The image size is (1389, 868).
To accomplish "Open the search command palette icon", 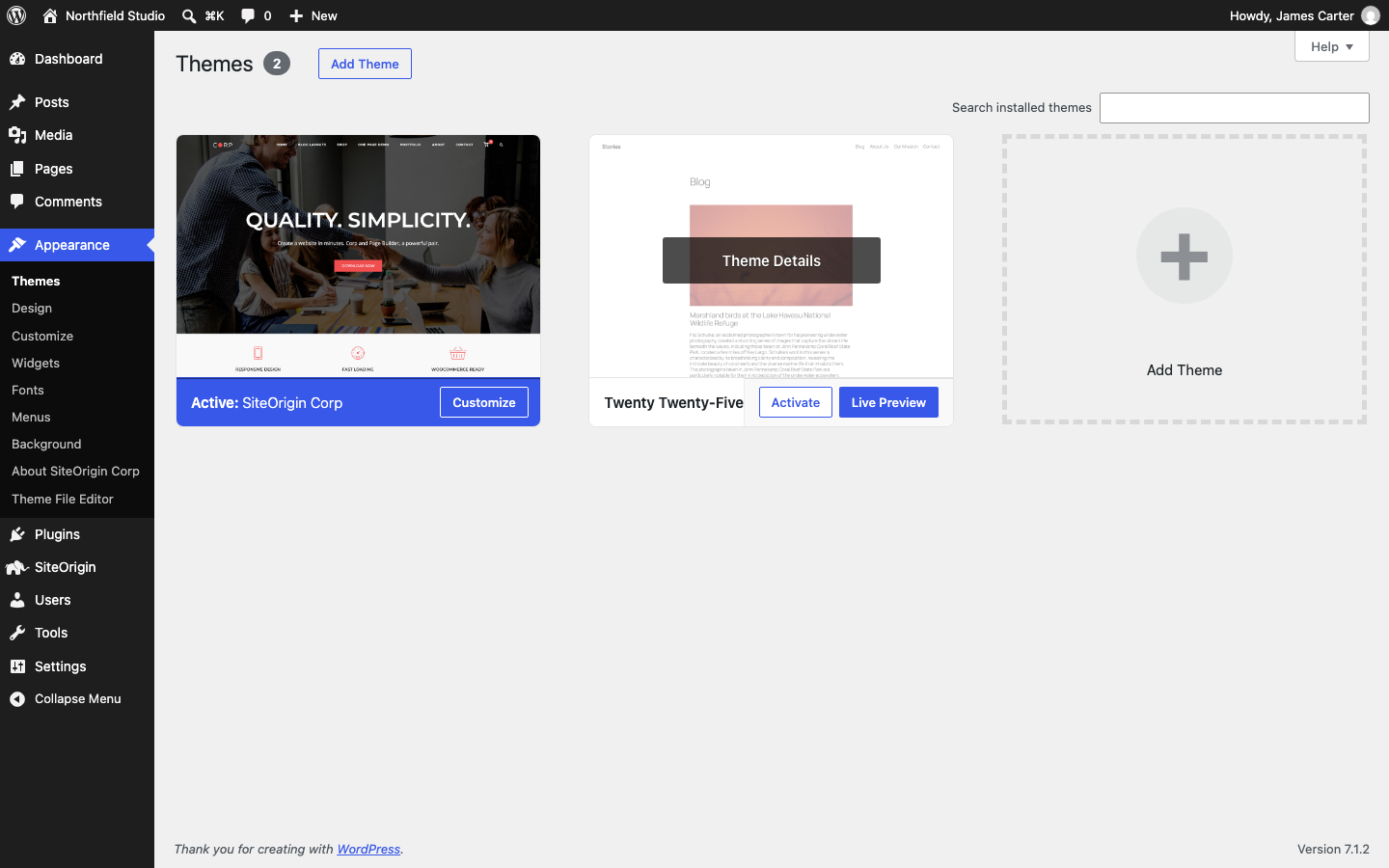I will pos(189,15).
